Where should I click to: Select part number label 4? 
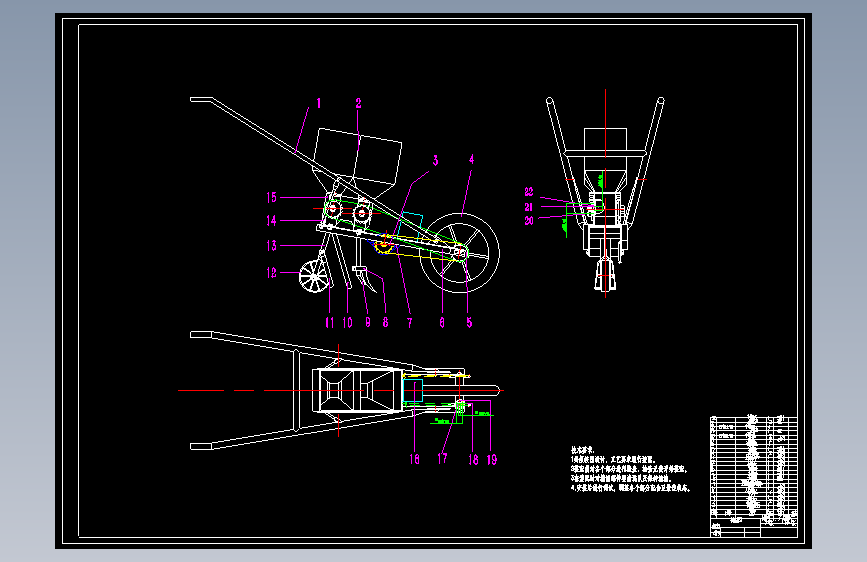tap(471, 160)
